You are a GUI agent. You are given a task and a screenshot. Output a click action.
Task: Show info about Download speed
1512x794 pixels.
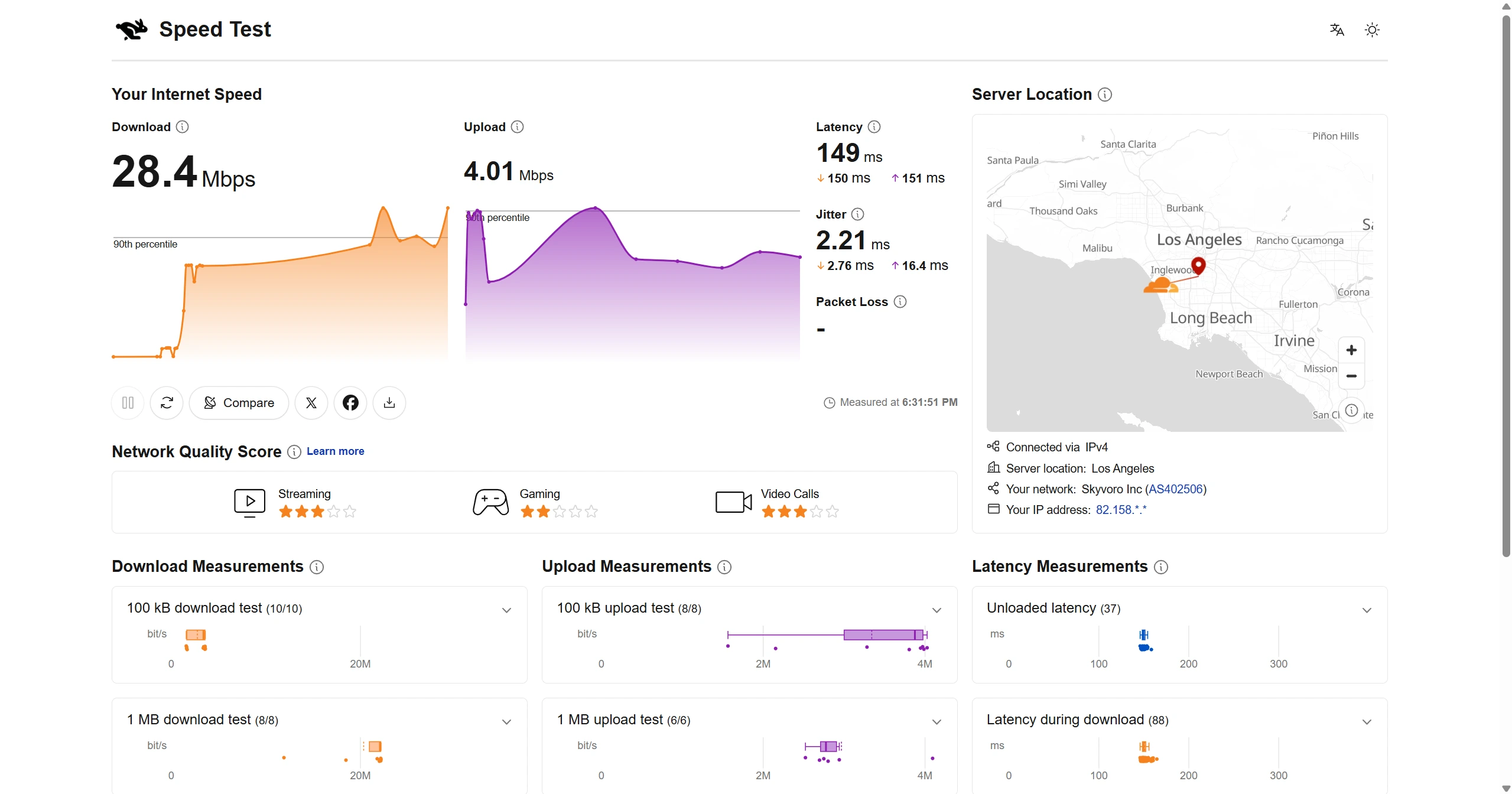tap(183, 127)
